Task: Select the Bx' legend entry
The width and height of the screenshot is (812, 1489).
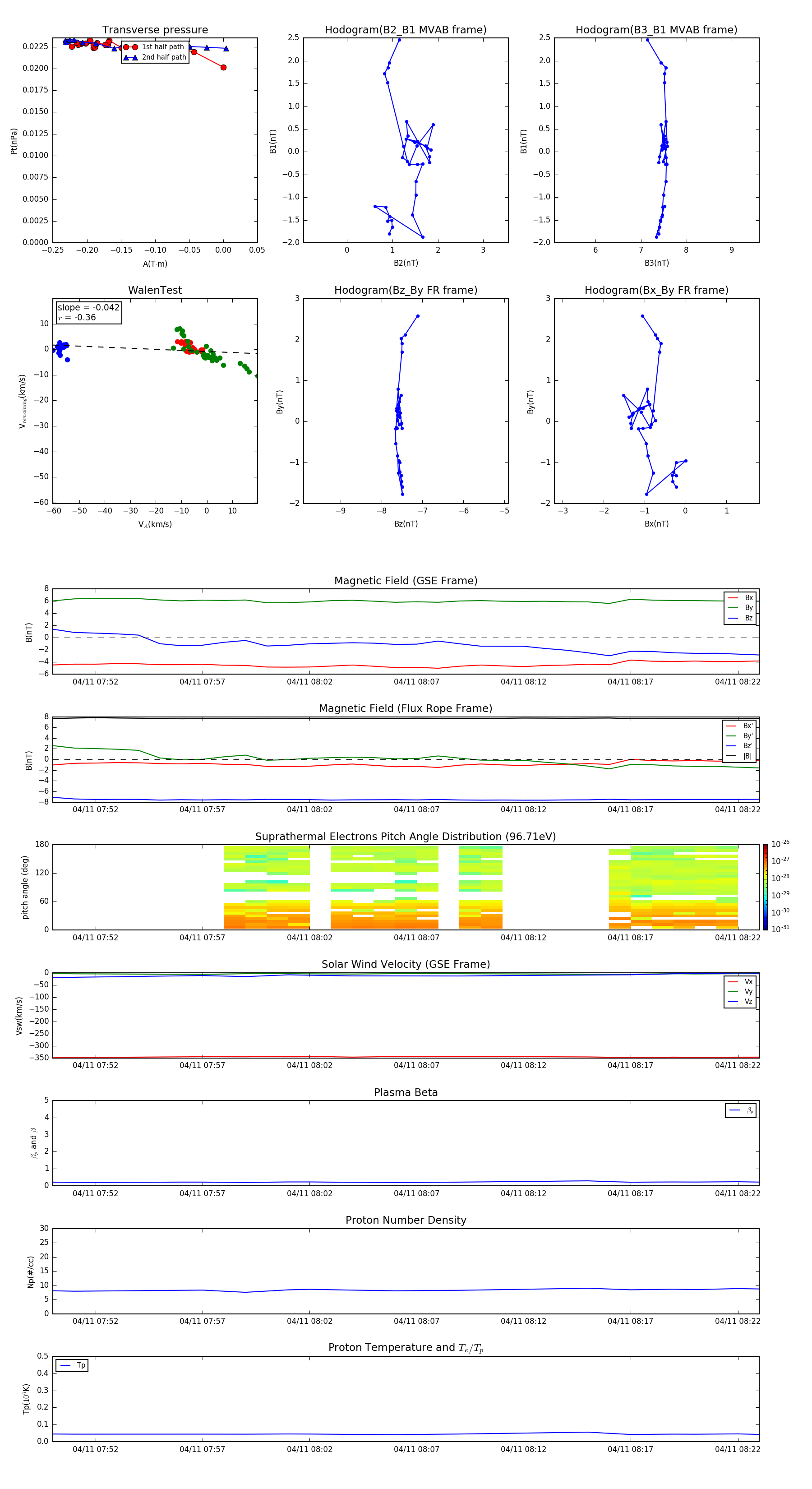Action: (740, 726)
